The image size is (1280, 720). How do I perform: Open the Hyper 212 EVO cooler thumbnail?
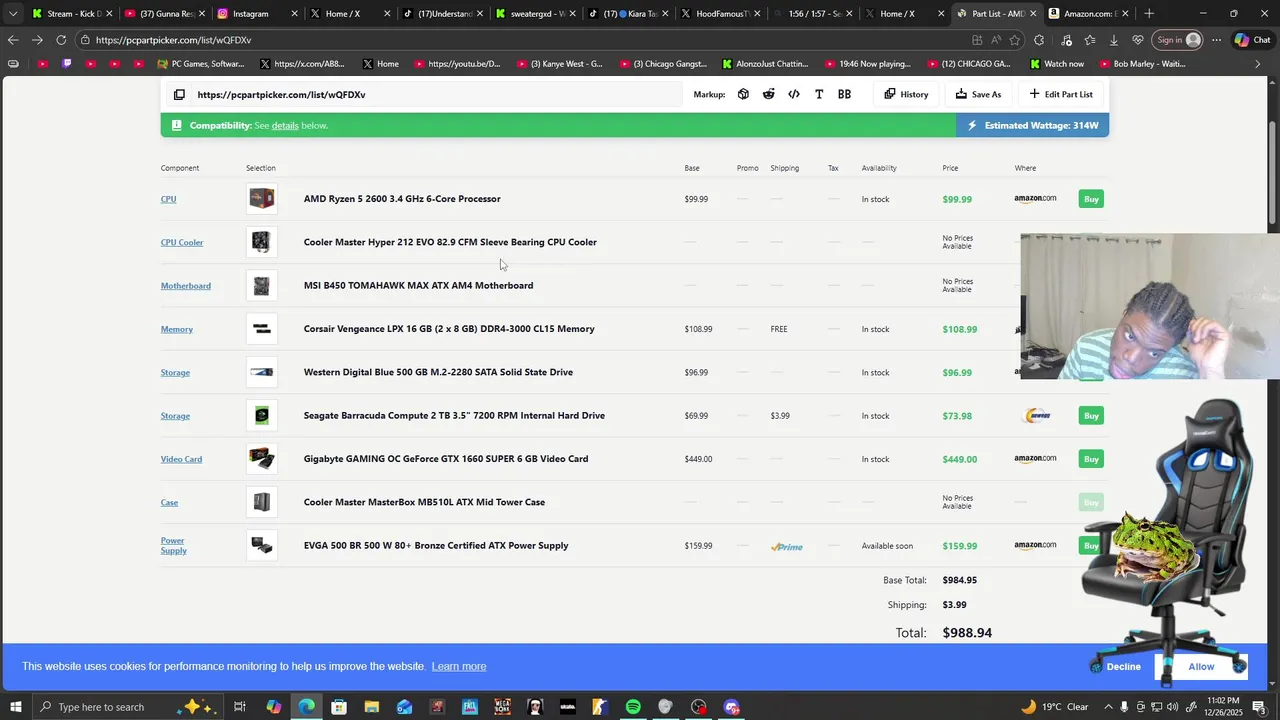(x=262, y=242)
